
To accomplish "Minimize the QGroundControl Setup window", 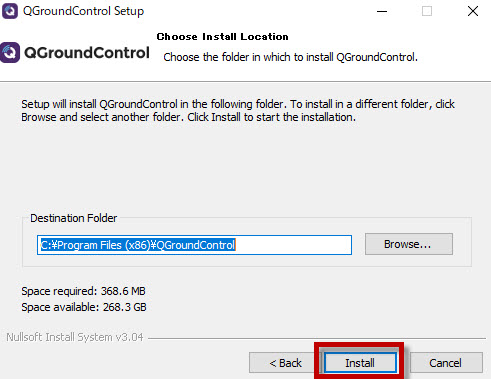I will (x=382, y=11).
